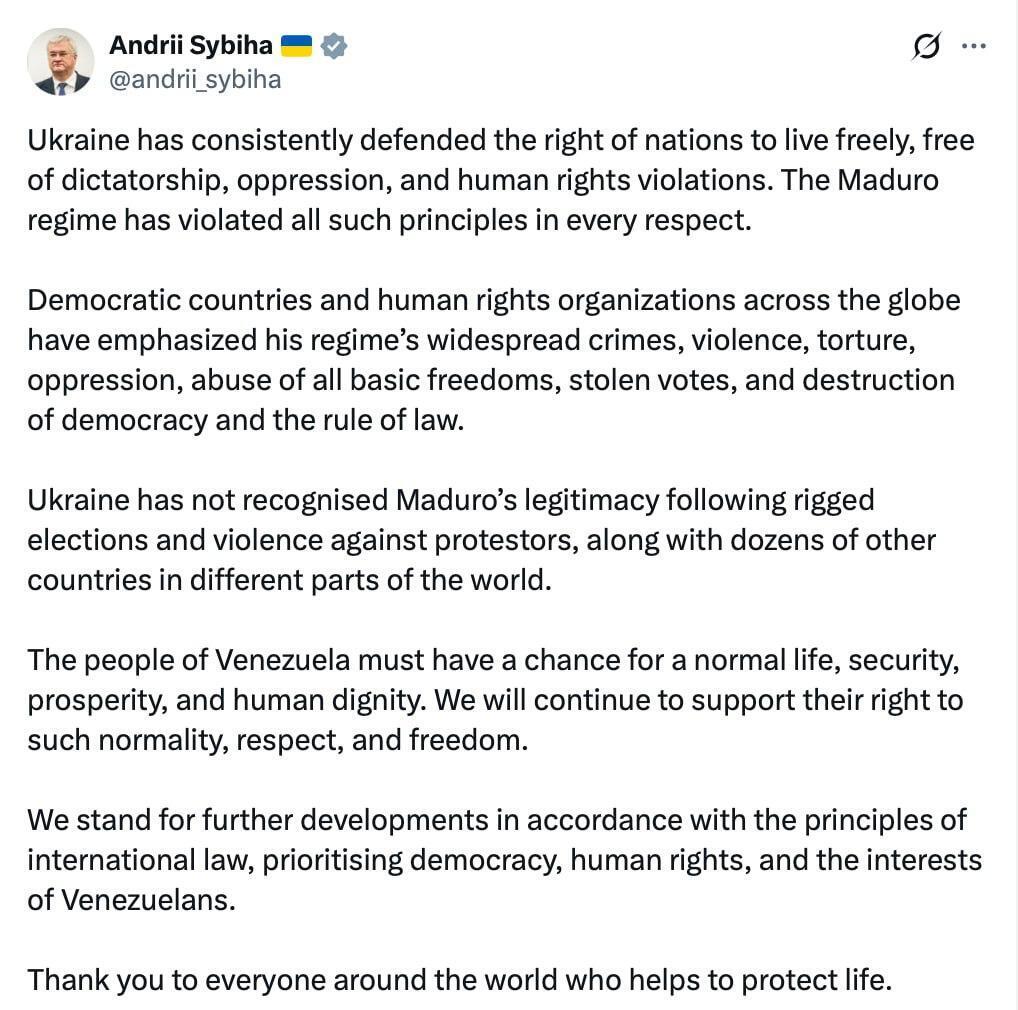Click the three-dot more options icon
Viewport: 1018px width, 1010px height.
point(973,44)
